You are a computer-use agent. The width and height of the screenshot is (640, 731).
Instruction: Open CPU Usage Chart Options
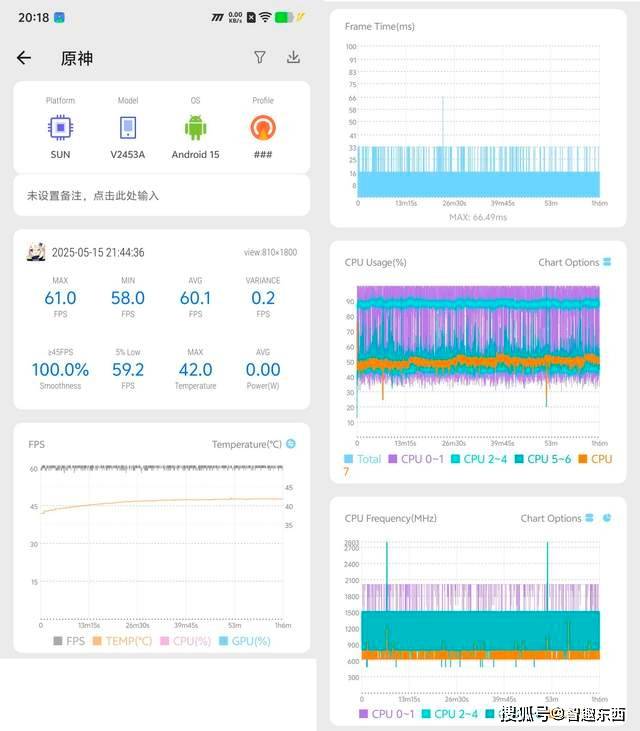[x=574, y=262]
